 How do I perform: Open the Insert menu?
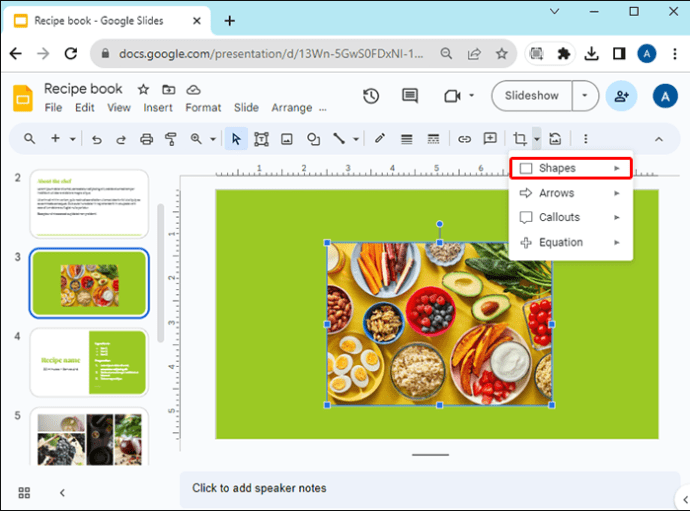tap(158, 108)
